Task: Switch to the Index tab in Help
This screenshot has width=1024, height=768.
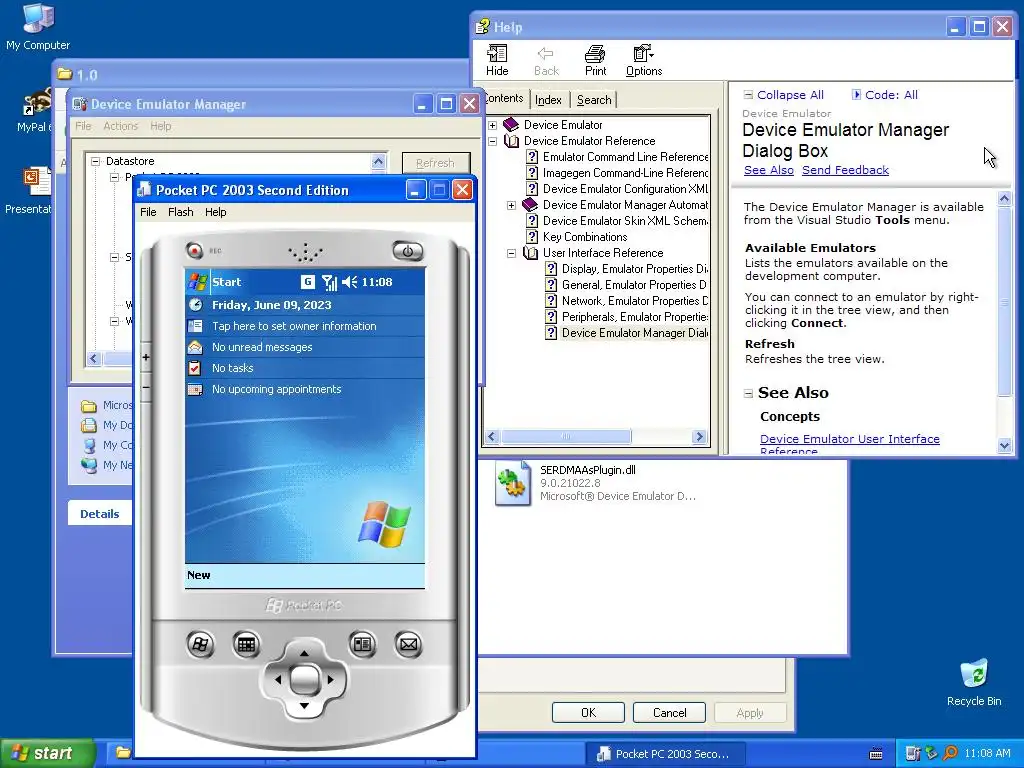Action: [x=548, y=100]
